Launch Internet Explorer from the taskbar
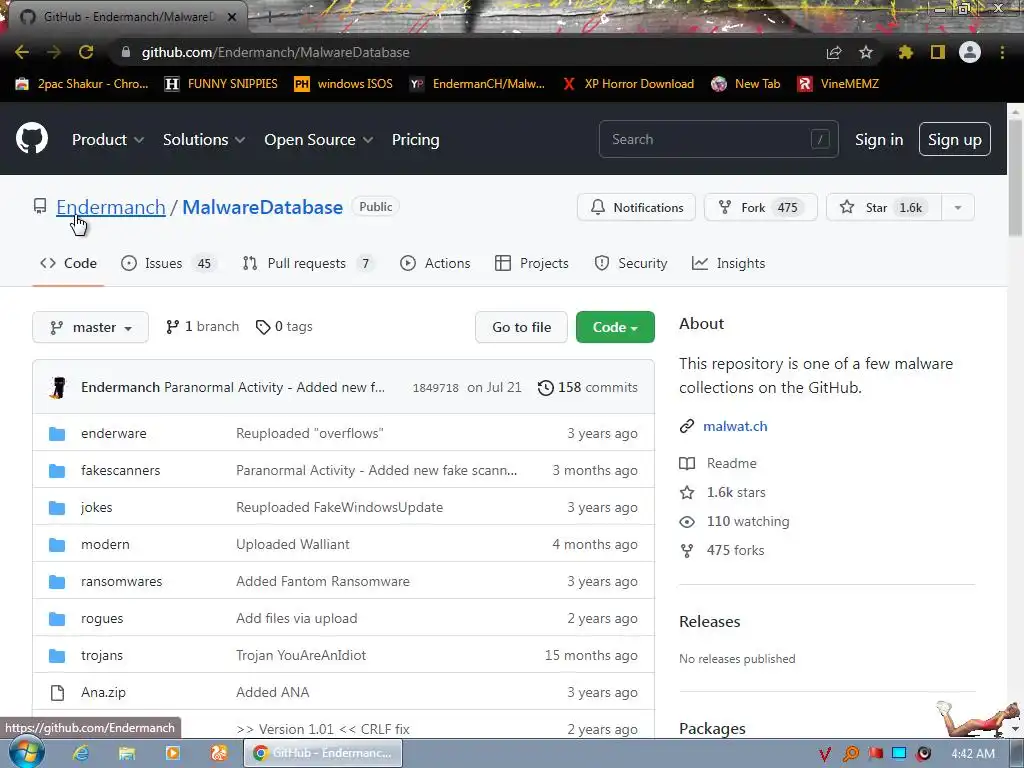Viewport: 1024px width, 768px height. tap(81, 753)
